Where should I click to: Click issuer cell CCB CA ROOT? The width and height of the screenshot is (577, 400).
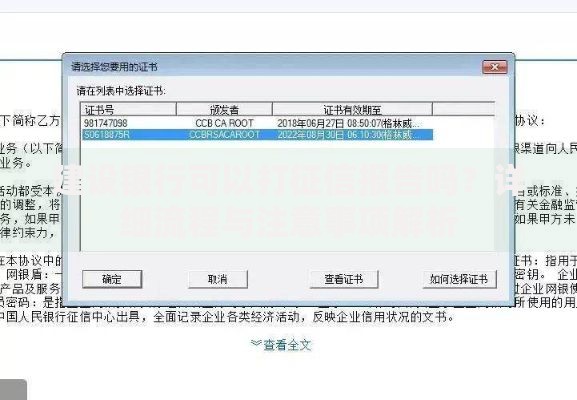[224, 123]
